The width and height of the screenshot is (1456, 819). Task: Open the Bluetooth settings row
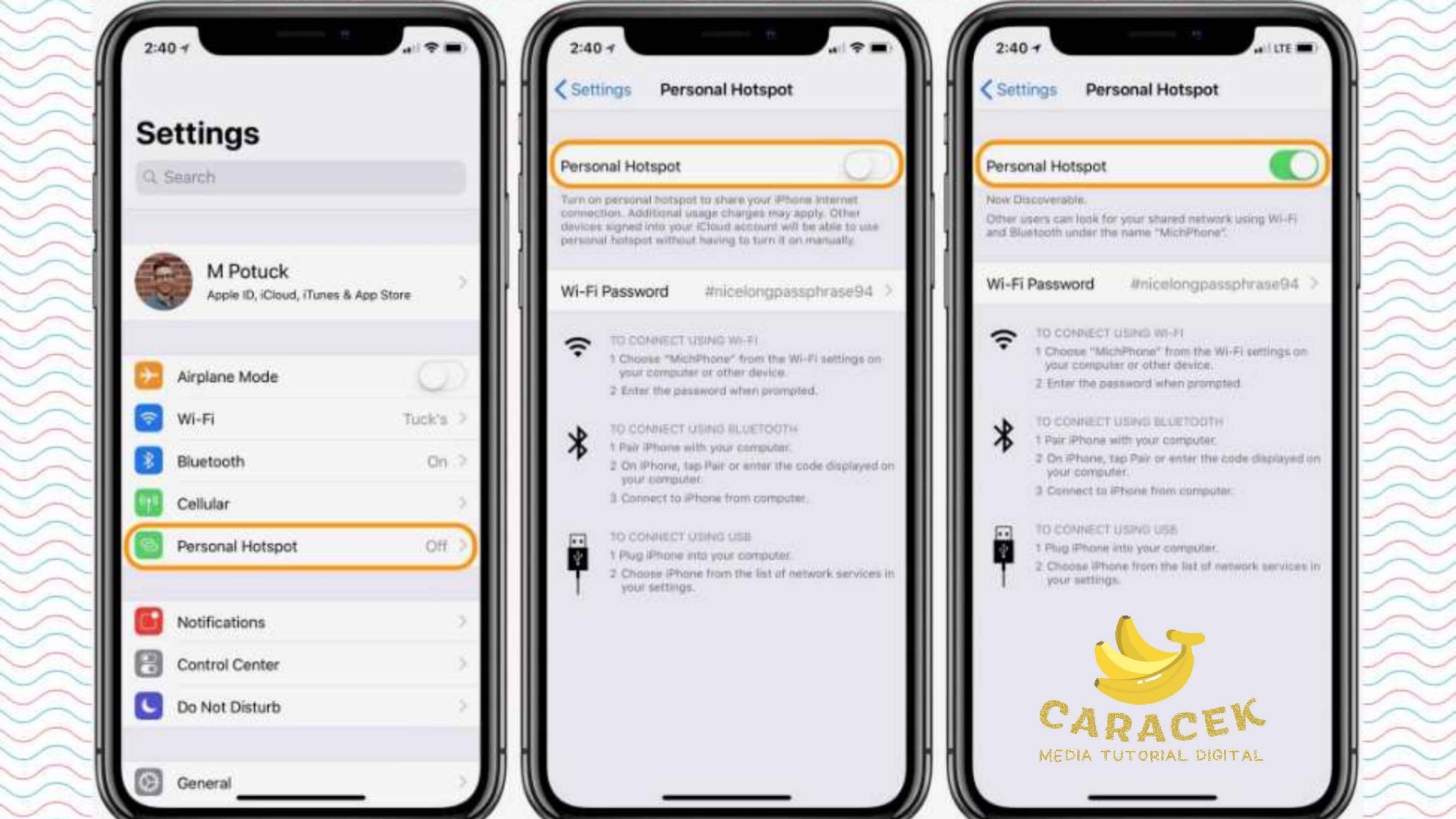point(300,461)
